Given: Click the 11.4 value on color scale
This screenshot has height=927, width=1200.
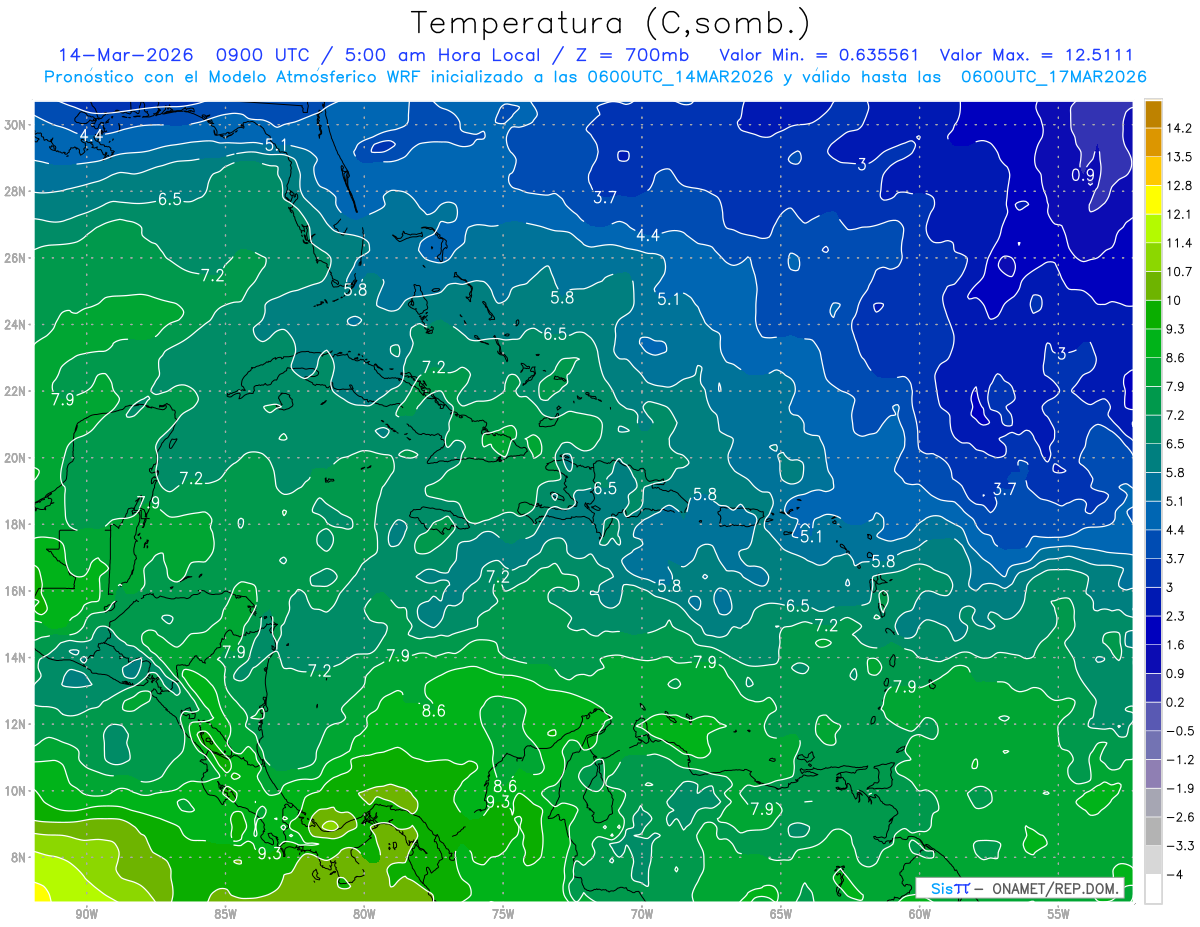Looking at the screenshot, I should coord(1181,243).
